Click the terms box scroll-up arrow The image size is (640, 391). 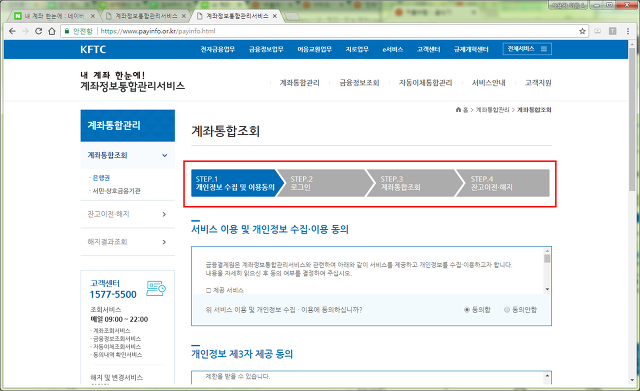[547, 251]
